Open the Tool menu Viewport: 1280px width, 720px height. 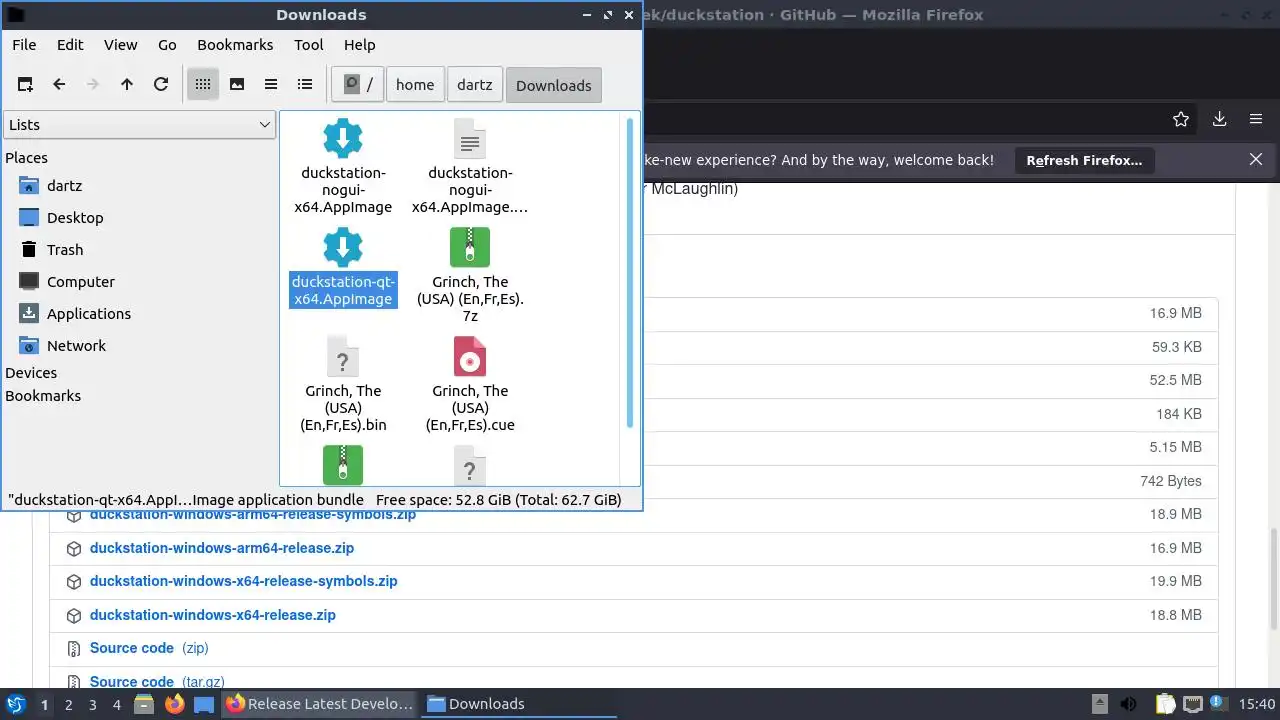pyautogui.click(x=309, y=45)
